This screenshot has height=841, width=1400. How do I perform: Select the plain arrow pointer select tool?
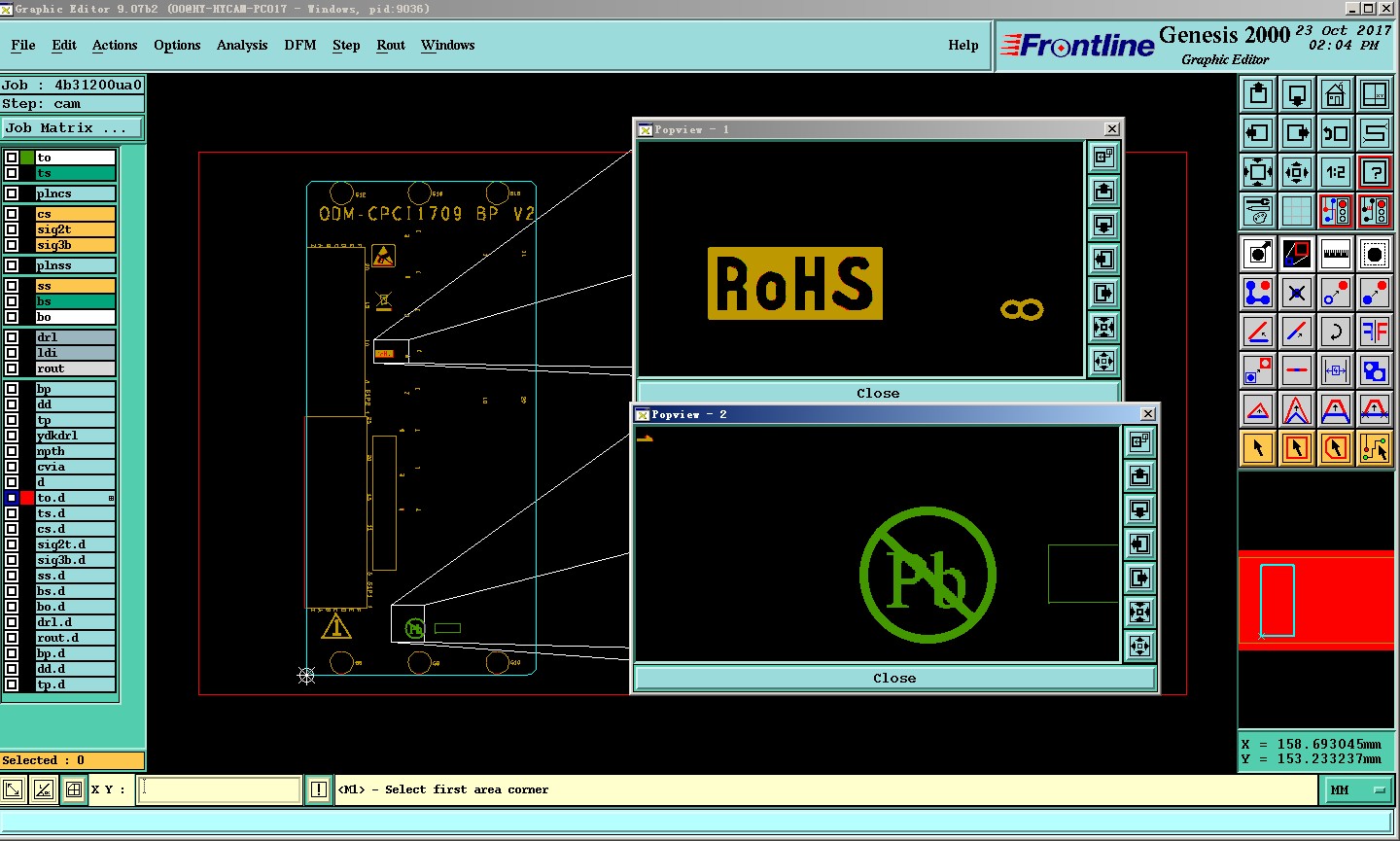[1258, 448]
